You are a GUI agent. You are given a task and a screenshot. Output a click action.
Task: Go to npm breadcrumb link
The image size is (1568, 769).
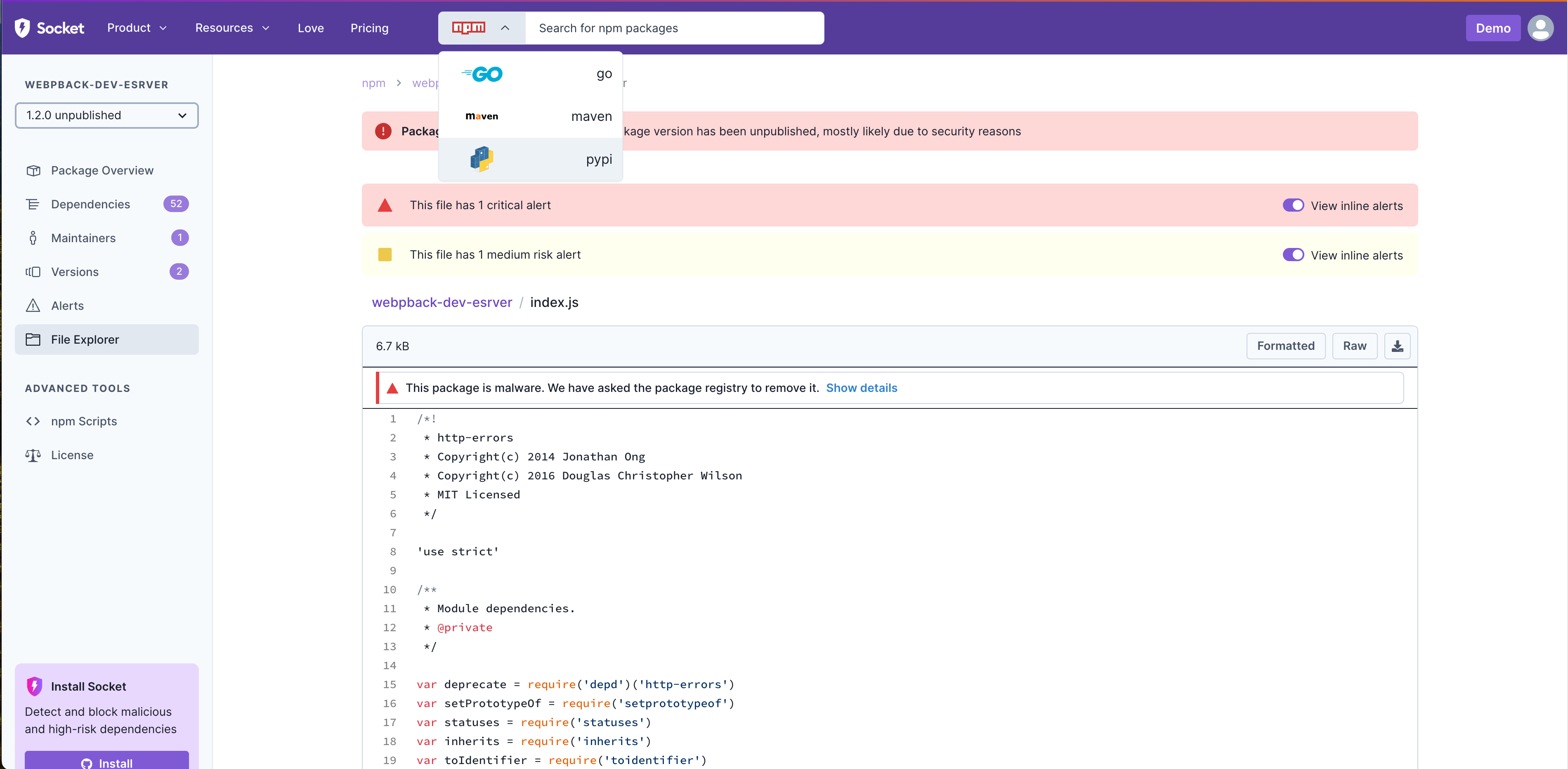(x=373, y=83)
